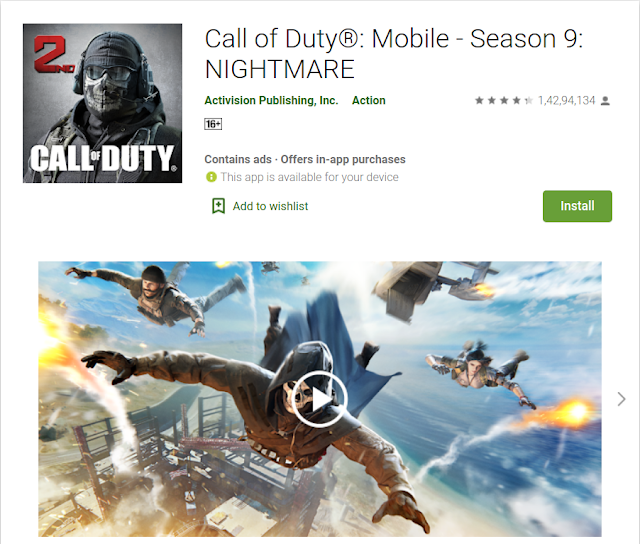Click the 16+ content rating badge
The height and width of the screenshot is (544, 640).
coord(213,124)
